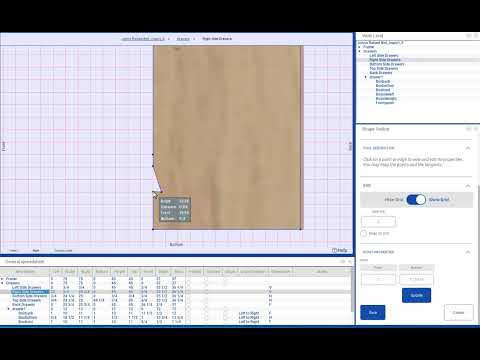Click the bottom-left corner point of the shape
Image resolution: width=480 pixels, height=360 pixels.
[153, 229]
